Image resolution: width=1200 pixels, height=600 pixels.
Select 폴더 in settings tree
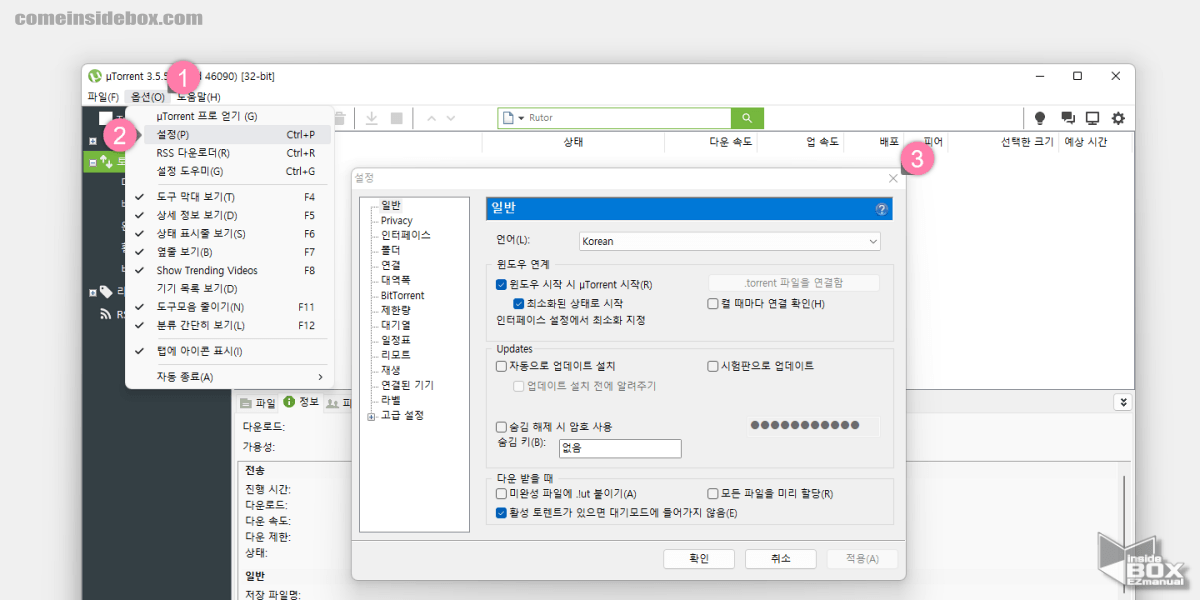(x=390, y=250)
